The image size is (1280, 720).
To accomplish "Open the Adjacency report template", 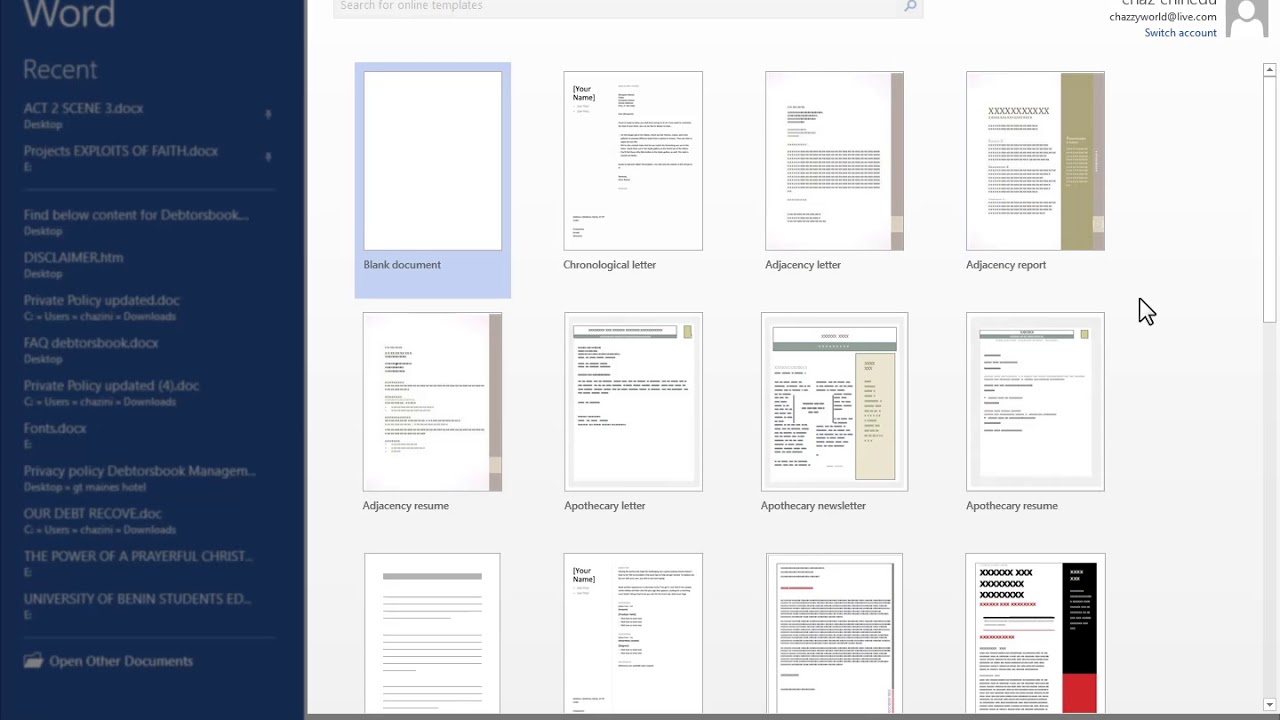I will 1035,161.
